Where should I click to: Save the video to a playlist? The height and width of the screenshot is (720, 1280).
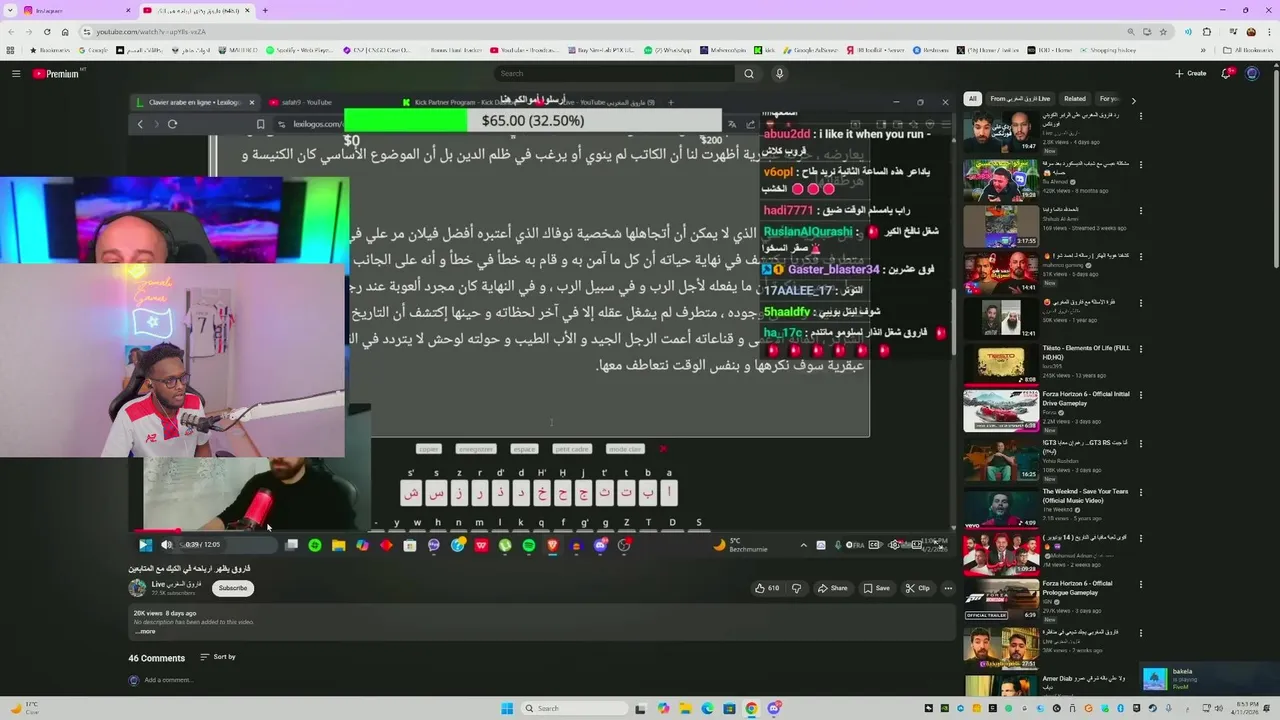coord(876,588)
